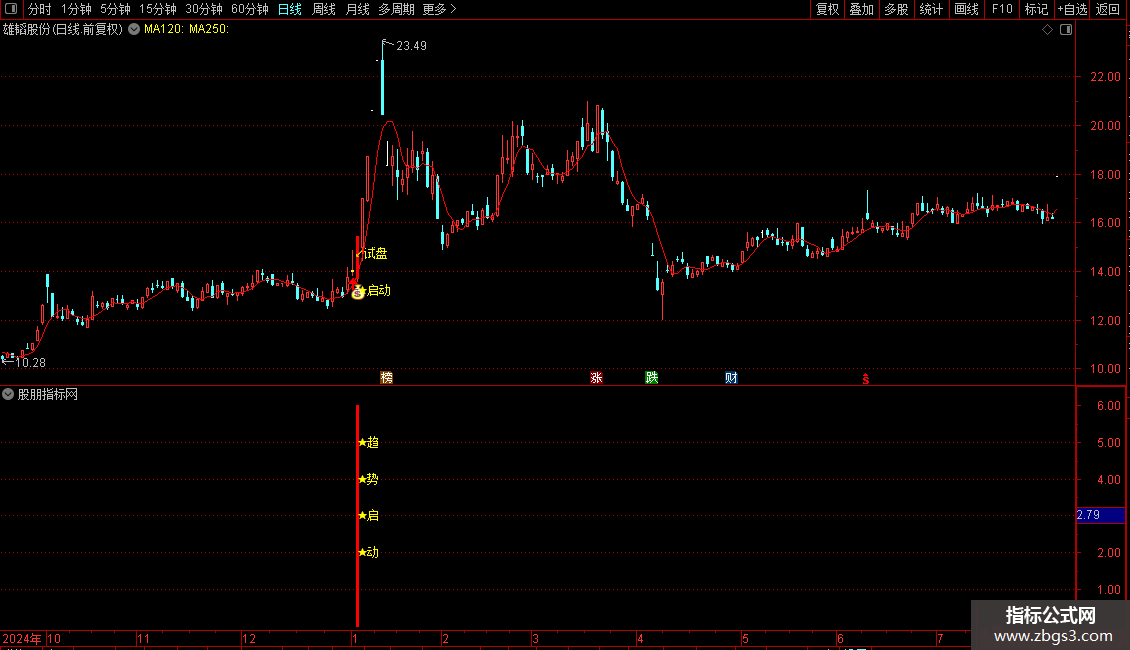Click the ★趋 indicator star label
The image size is (1130, 650).
(x=368, y=442)
